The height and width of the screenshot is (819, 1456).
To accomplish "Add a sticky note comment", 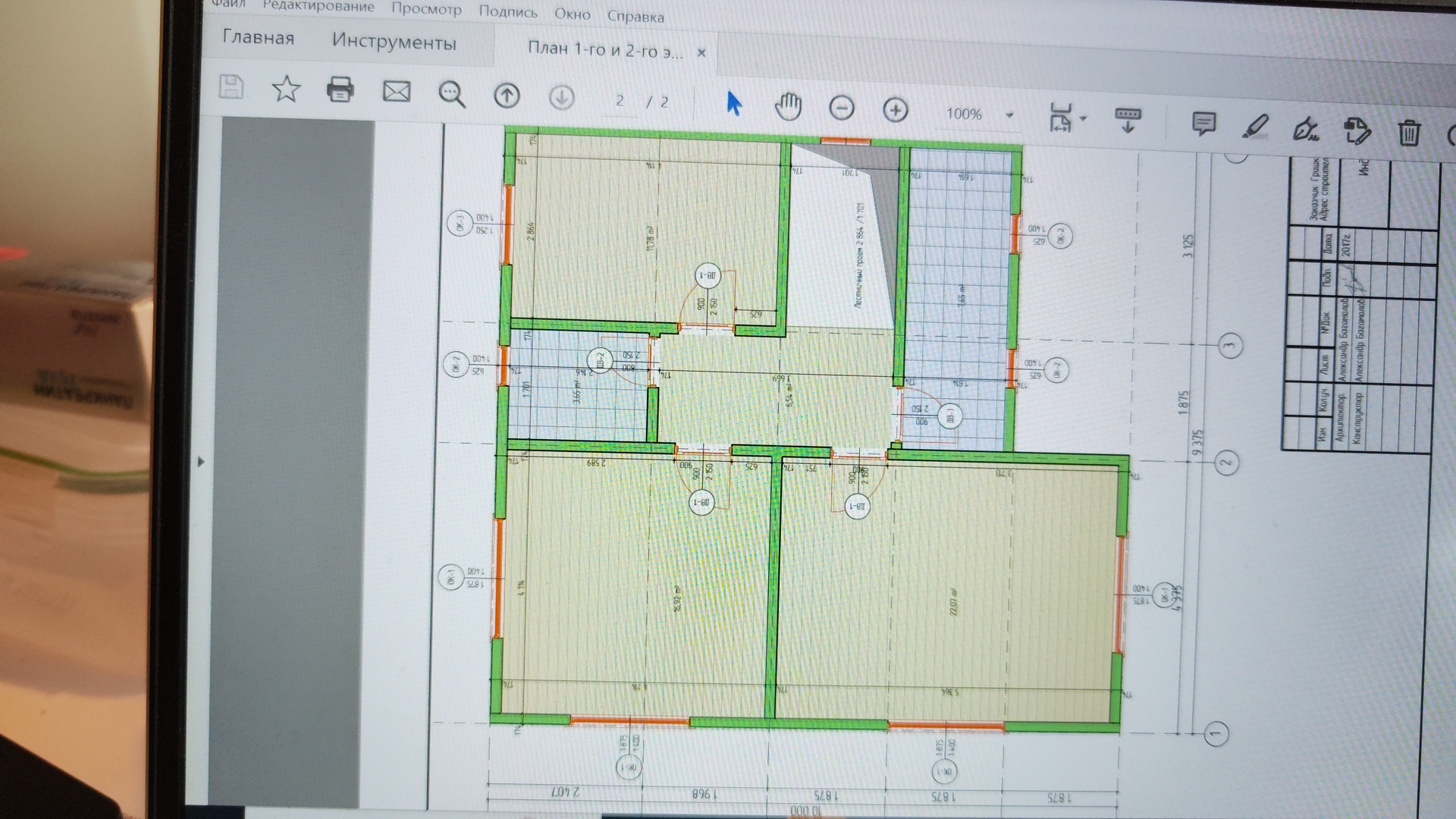I will 1203,124.
